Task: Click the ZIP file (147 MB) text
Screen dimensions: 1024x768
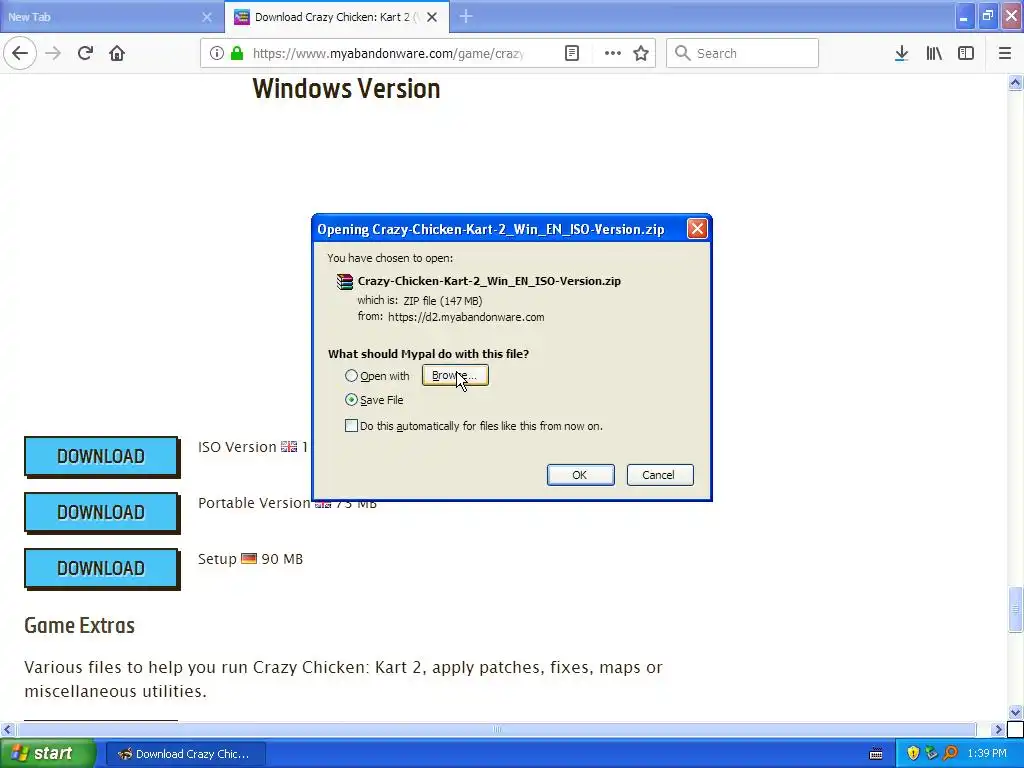Action: (442, 300)
